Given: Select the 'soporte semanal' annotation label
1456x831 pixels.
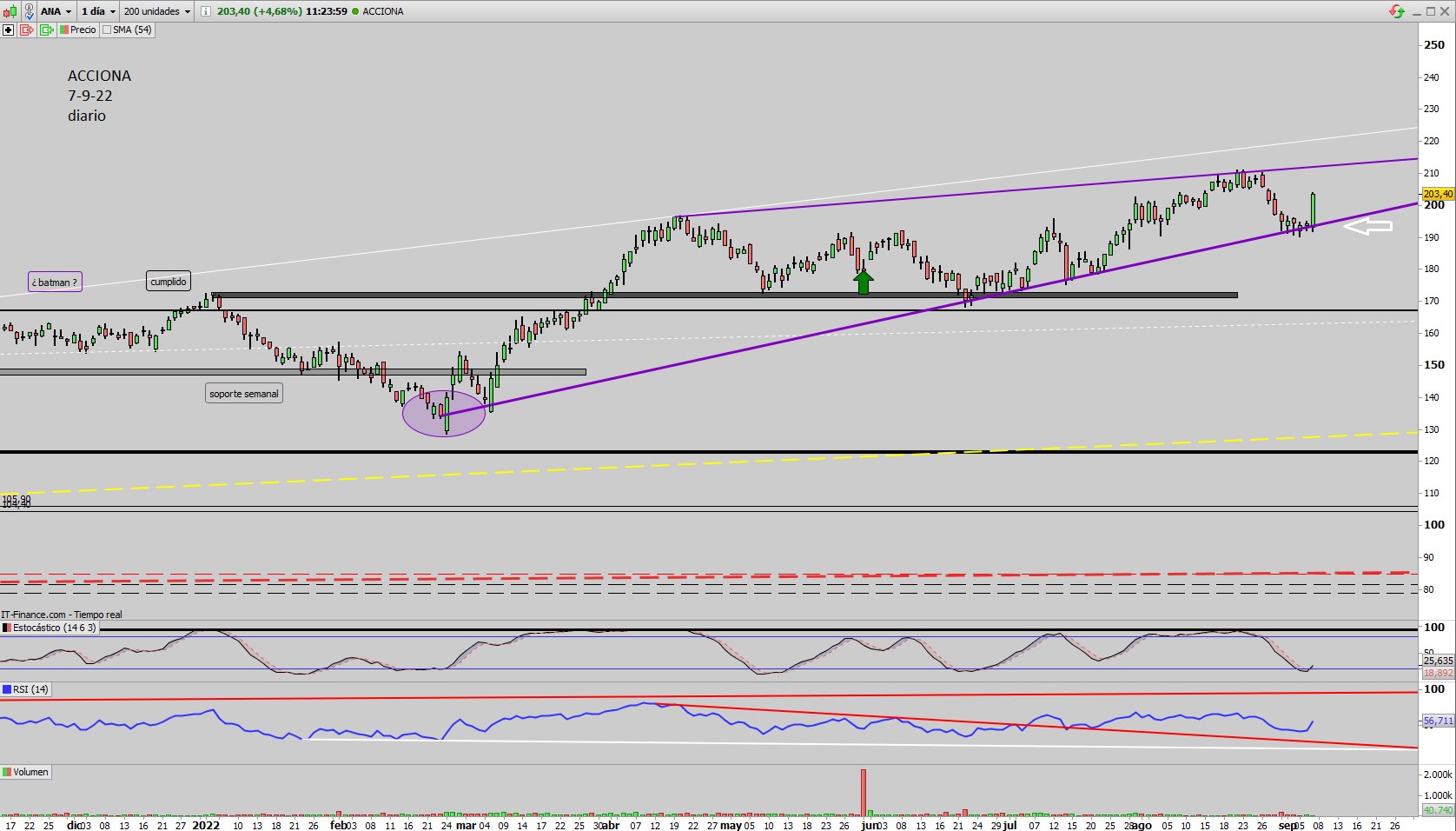Looking at the screenshot, I should [x=244, y=394].
